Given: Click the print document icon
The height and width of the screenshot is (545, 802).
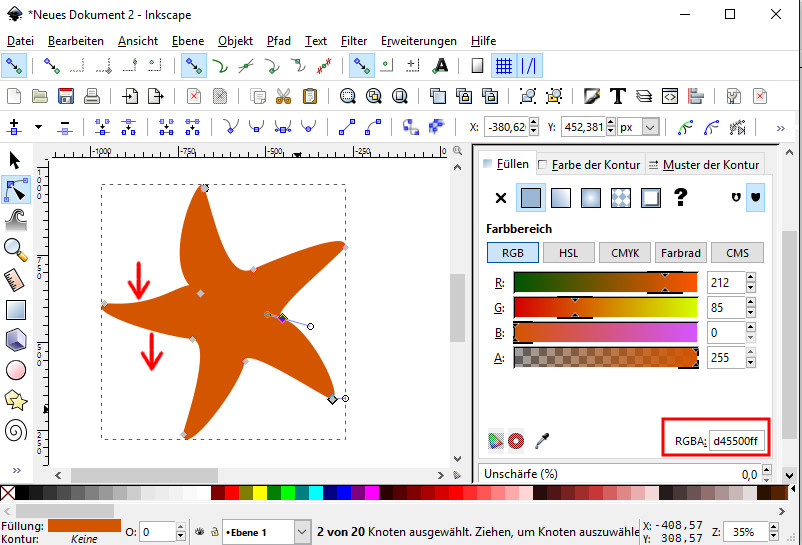Looking at the screenshot, I should pyautogui.click(x=91, y=97).
